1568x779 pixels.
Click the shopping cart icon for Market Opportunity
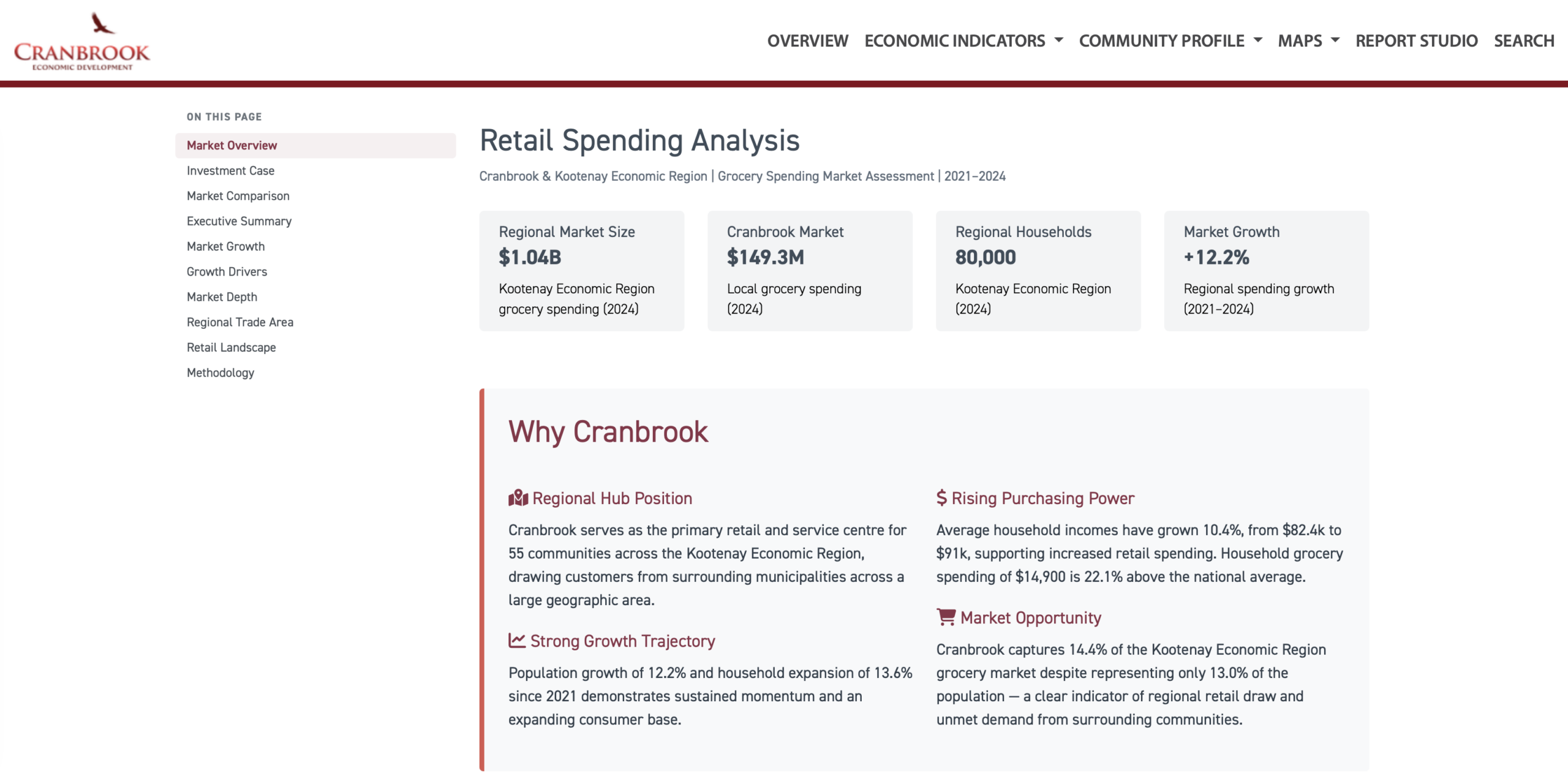click(x=946, y=617)
